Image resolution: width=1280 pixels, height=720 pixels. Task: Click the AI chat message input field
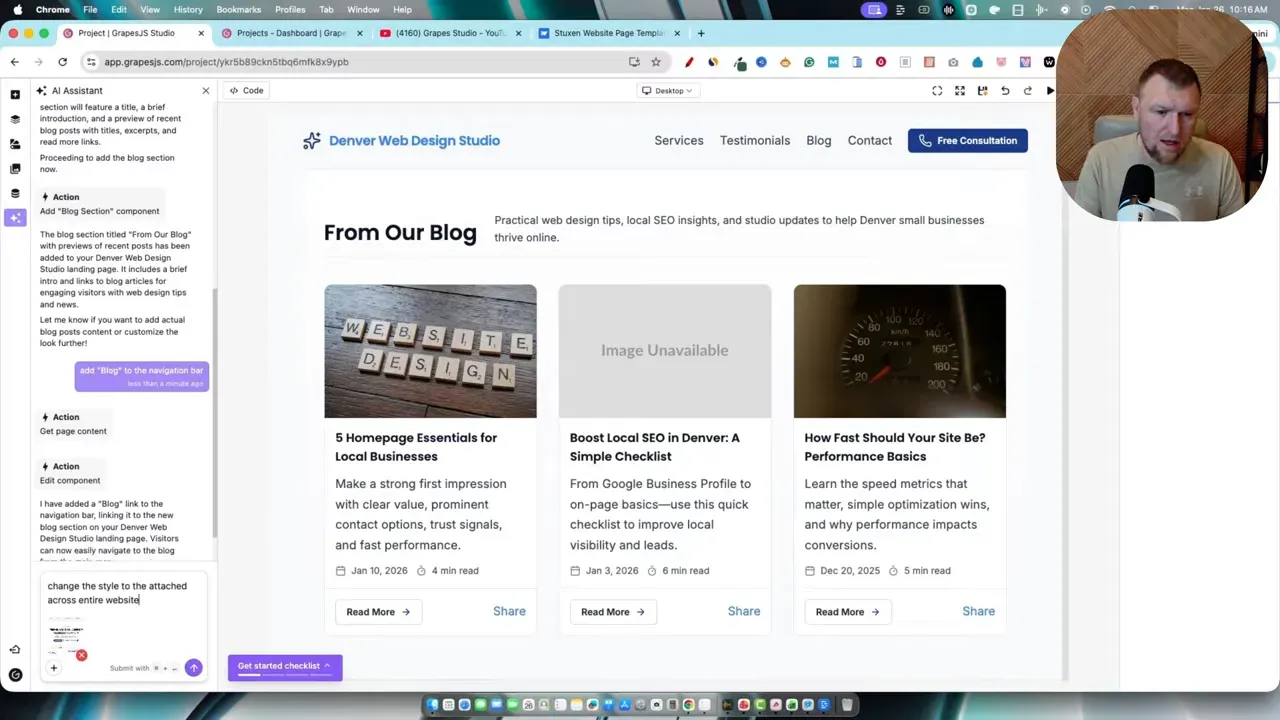click(x=120, y=592)
